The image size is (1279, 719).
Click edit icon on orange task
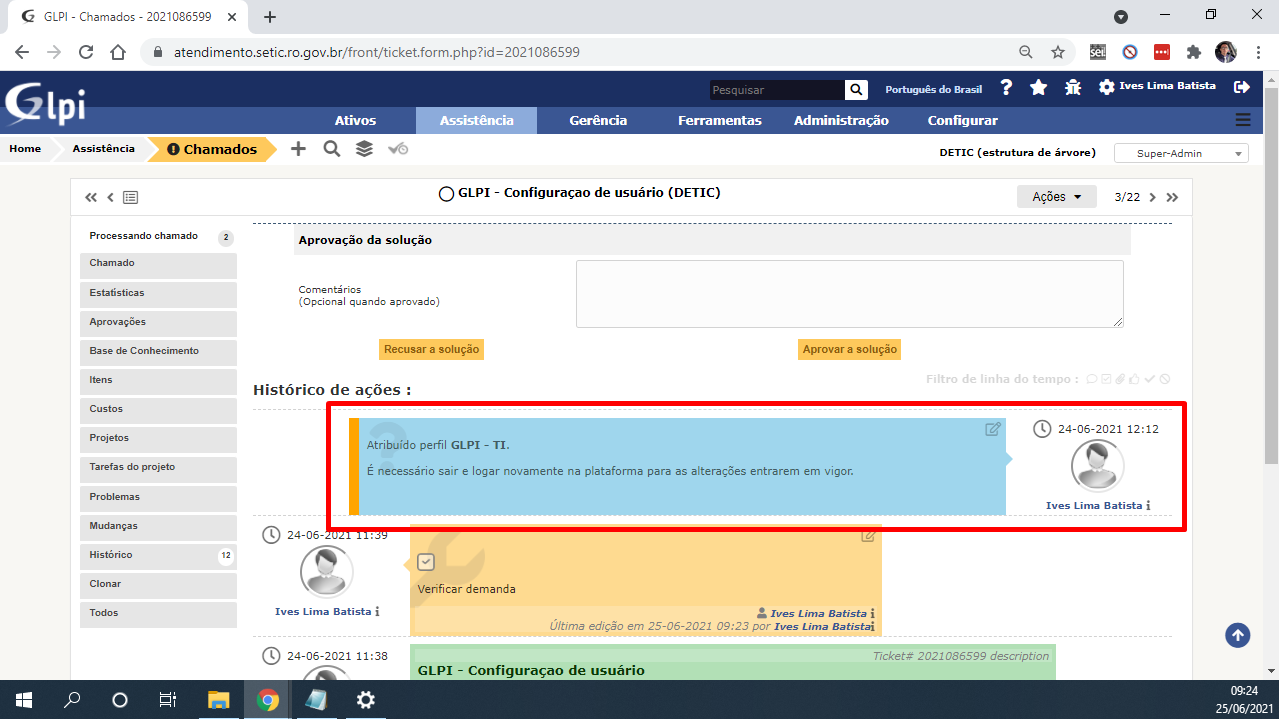[869, 536]
